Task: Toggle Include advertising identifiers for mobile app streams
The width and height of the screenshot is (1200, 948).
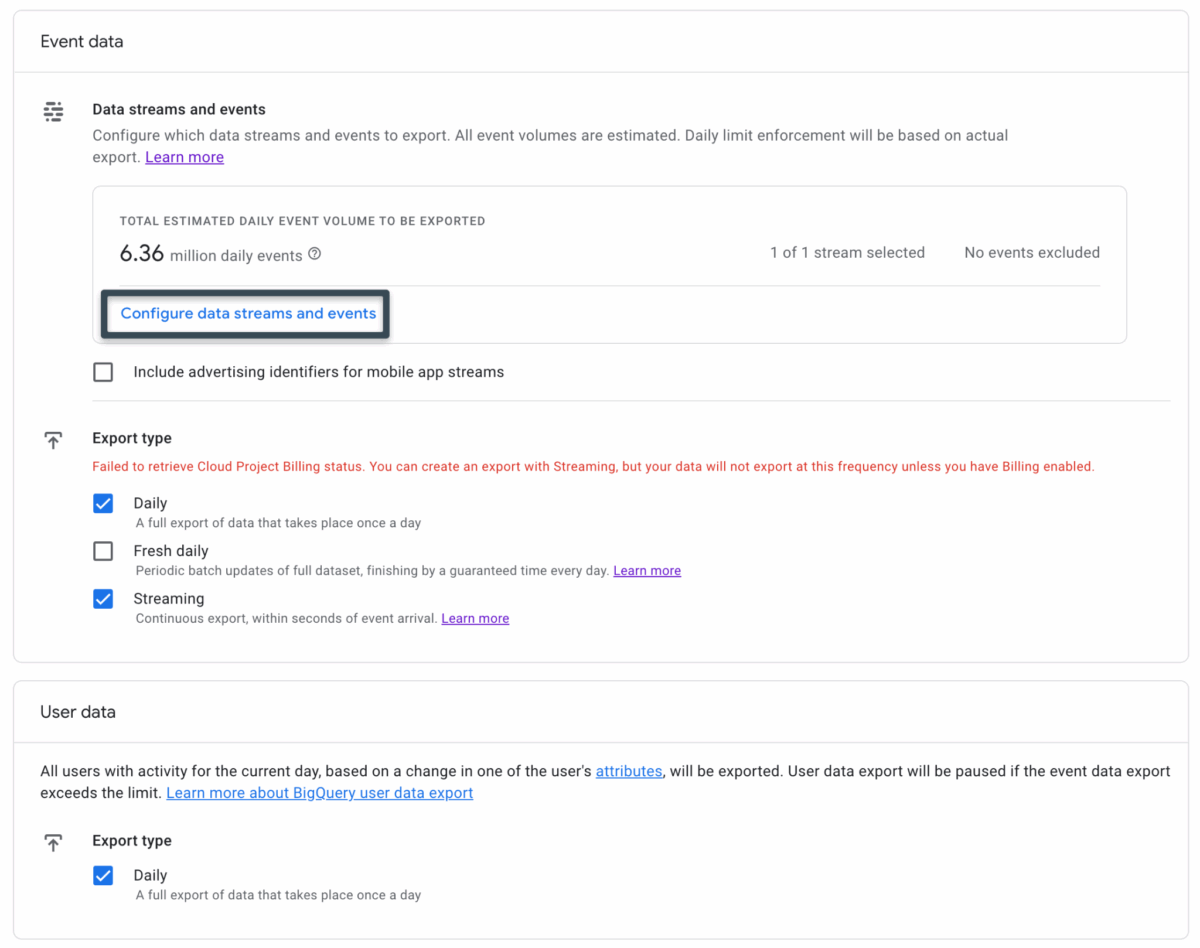Action: pos(103,371)
